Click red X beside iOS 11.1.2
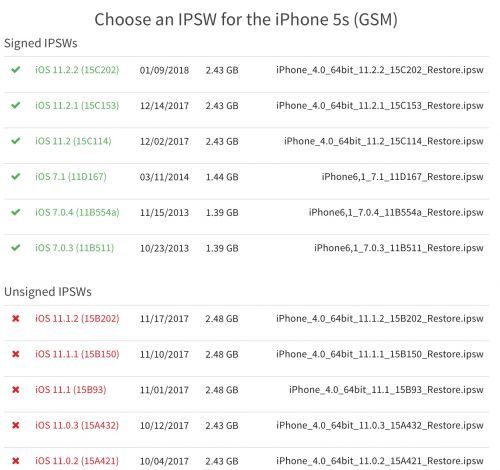The image size is (500, 470). [x=16, y=318]
